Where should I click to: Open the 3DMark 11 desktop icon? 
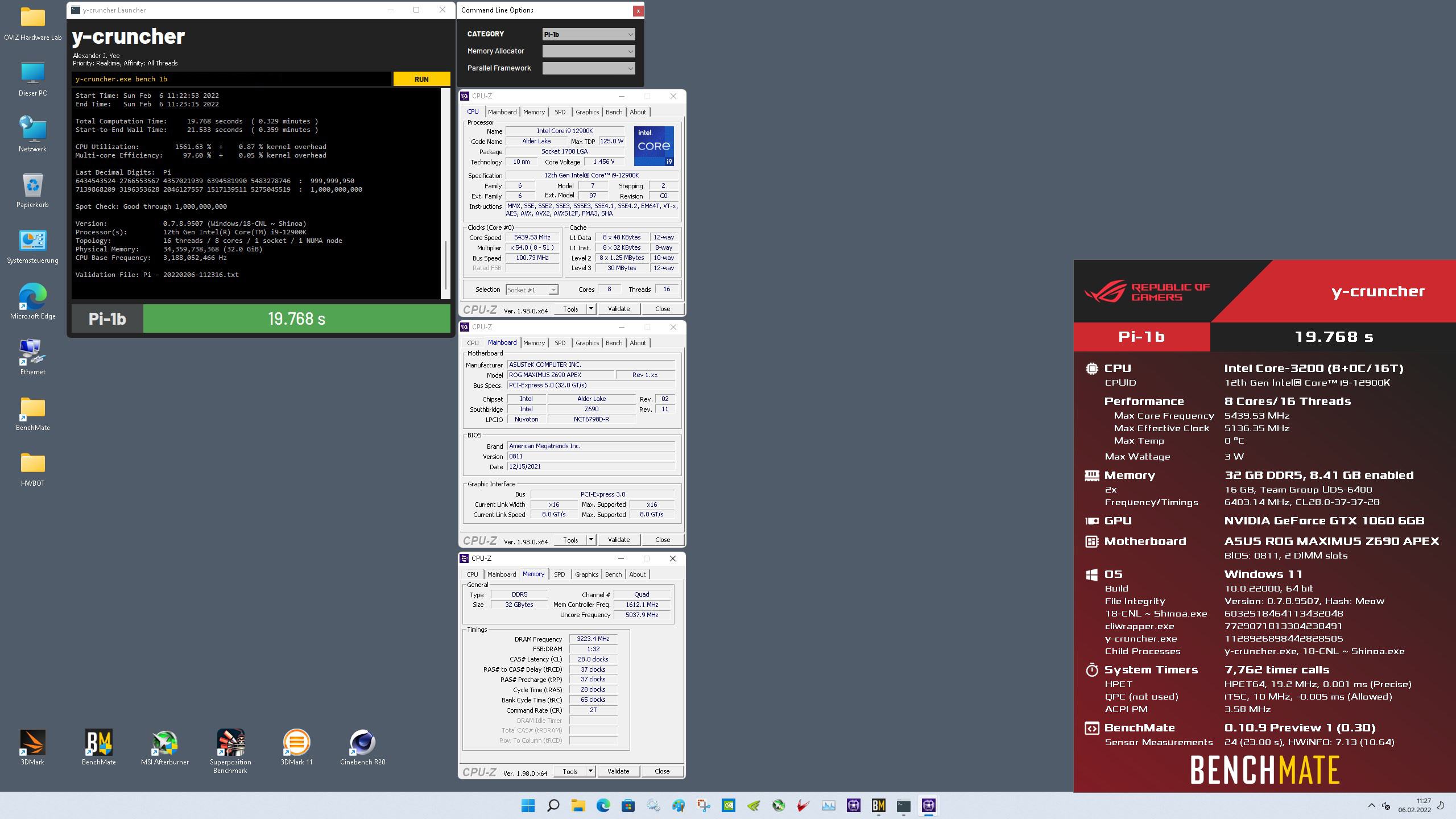[296, 743]
